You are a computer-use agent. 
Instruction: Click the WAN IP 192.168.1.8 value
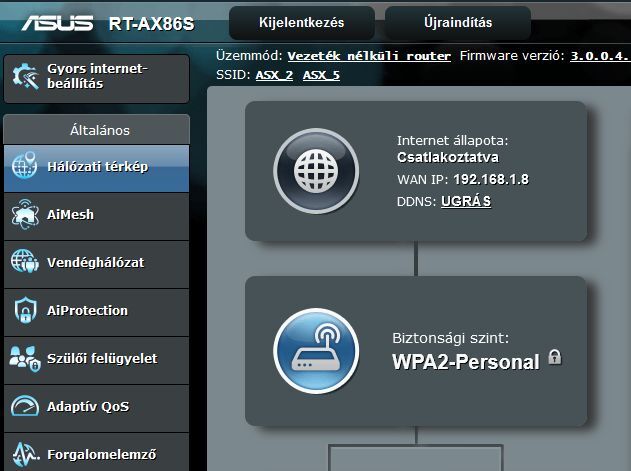(x=491, y=180)
